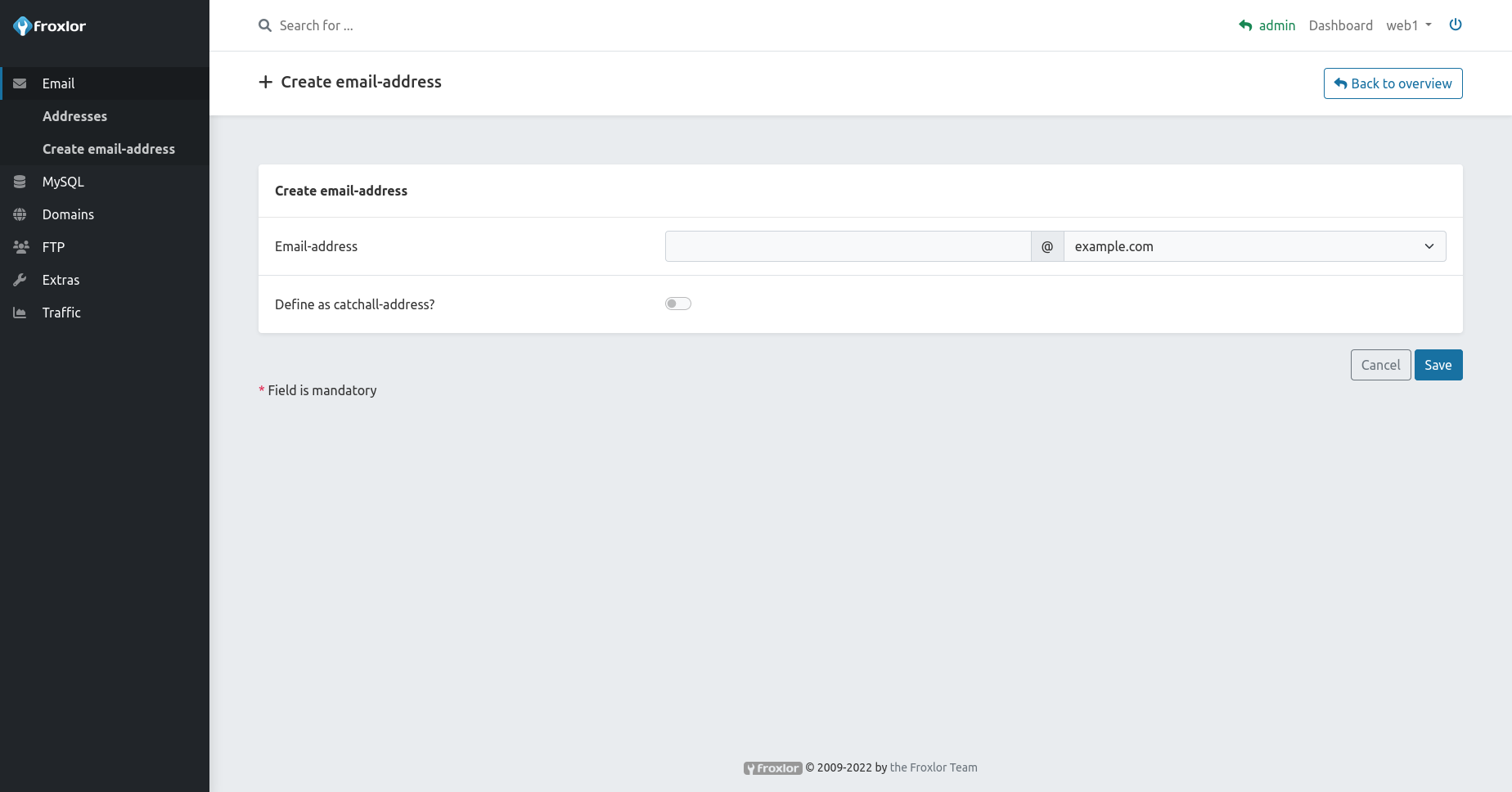Click the Domains globe icon
1512x792 pixels.
[20, 214]
